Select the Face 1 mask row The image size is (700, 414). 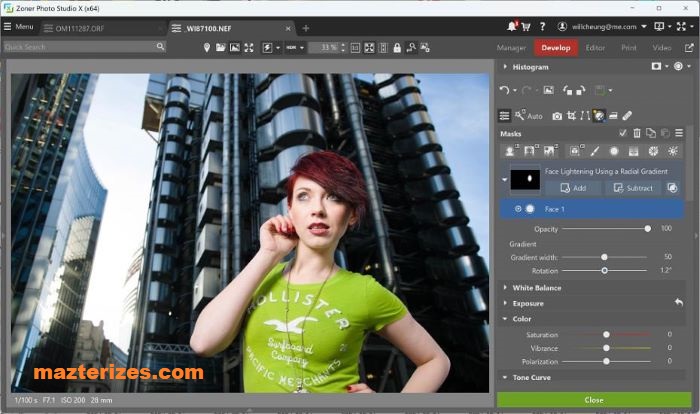point(592,209)
